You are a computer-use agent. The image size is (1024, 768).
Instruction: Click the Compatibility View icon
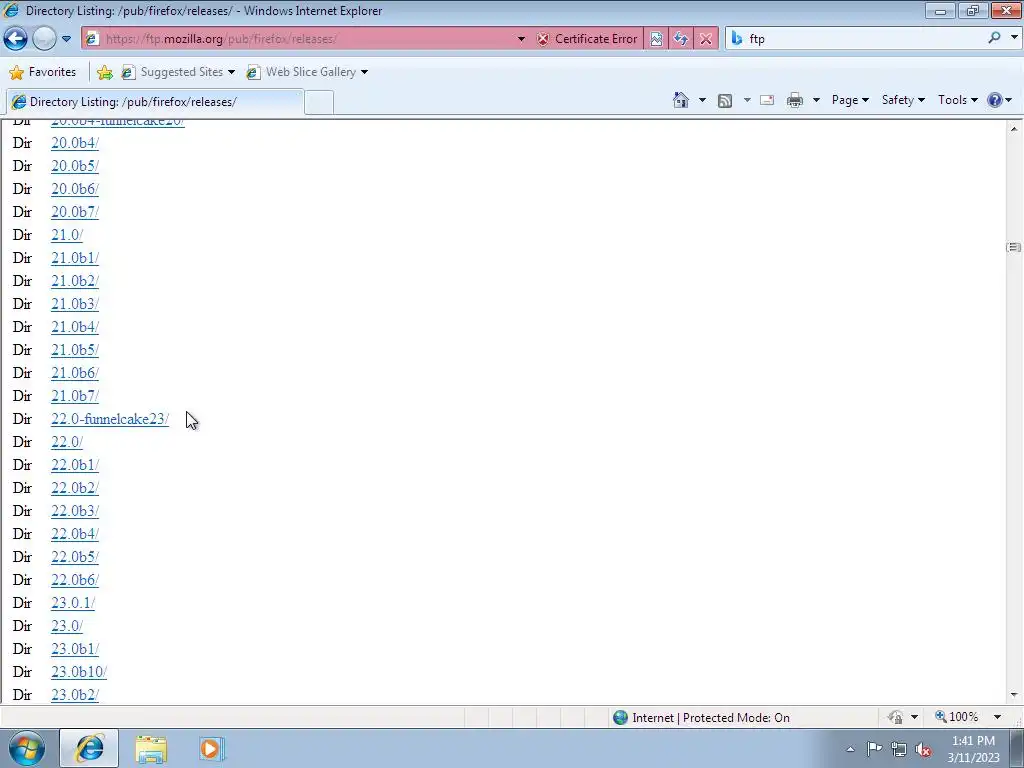[x=656, y=39]
